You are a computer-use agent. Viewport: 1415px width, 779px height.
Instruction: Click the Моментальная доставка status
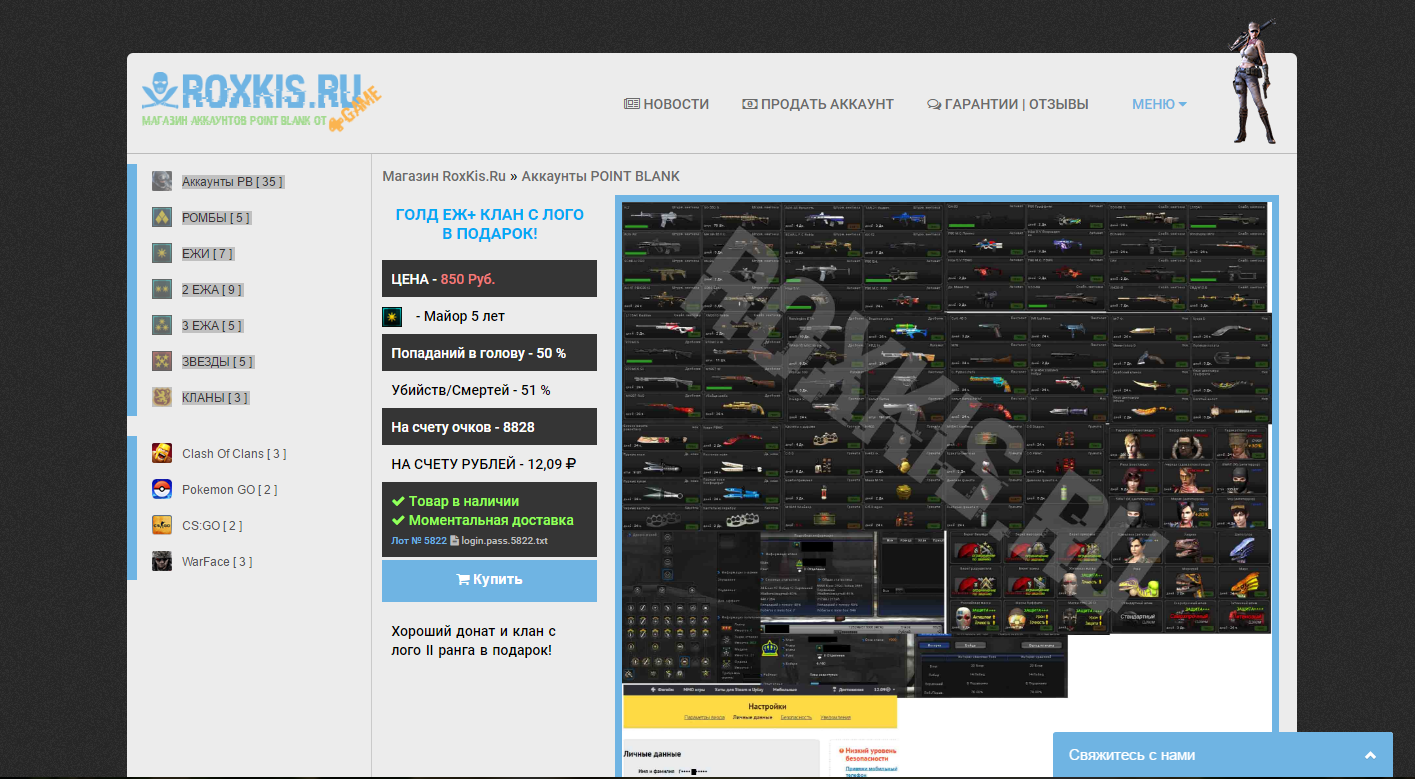[x=482, y=520]
